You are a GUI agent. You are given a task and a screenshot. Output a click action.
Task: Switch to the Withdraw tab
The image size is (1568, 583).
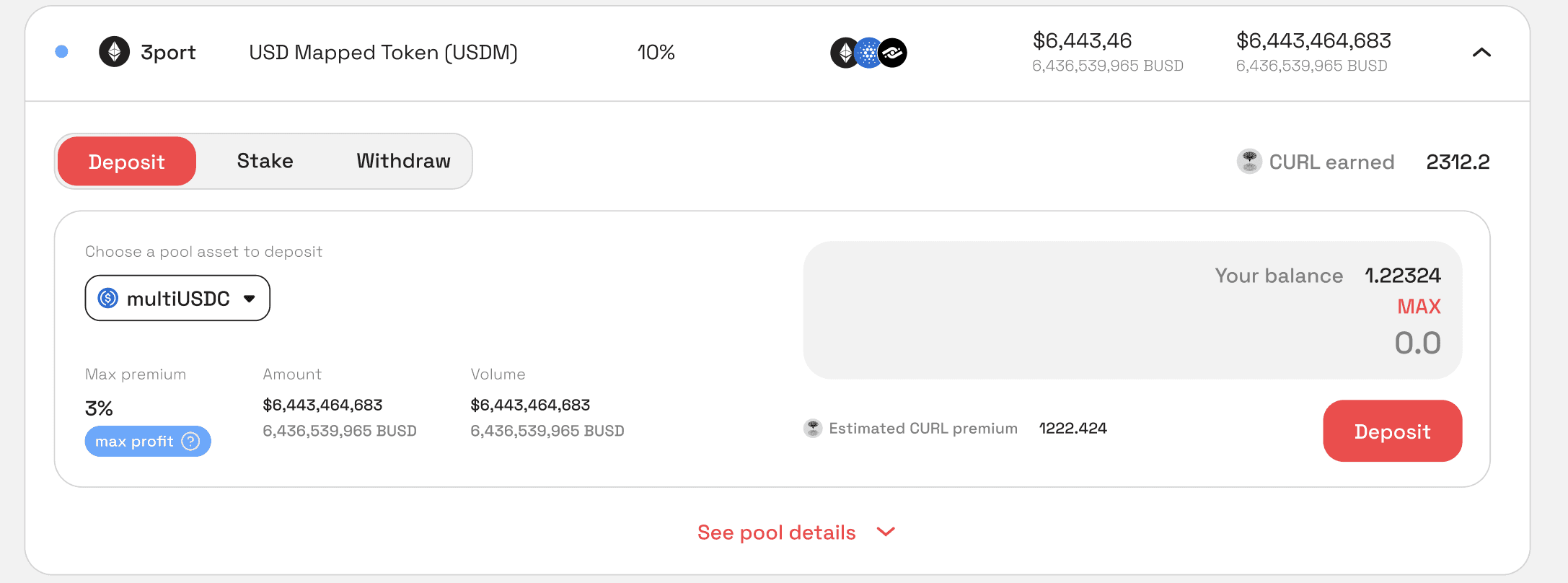[x=403, y=161]
